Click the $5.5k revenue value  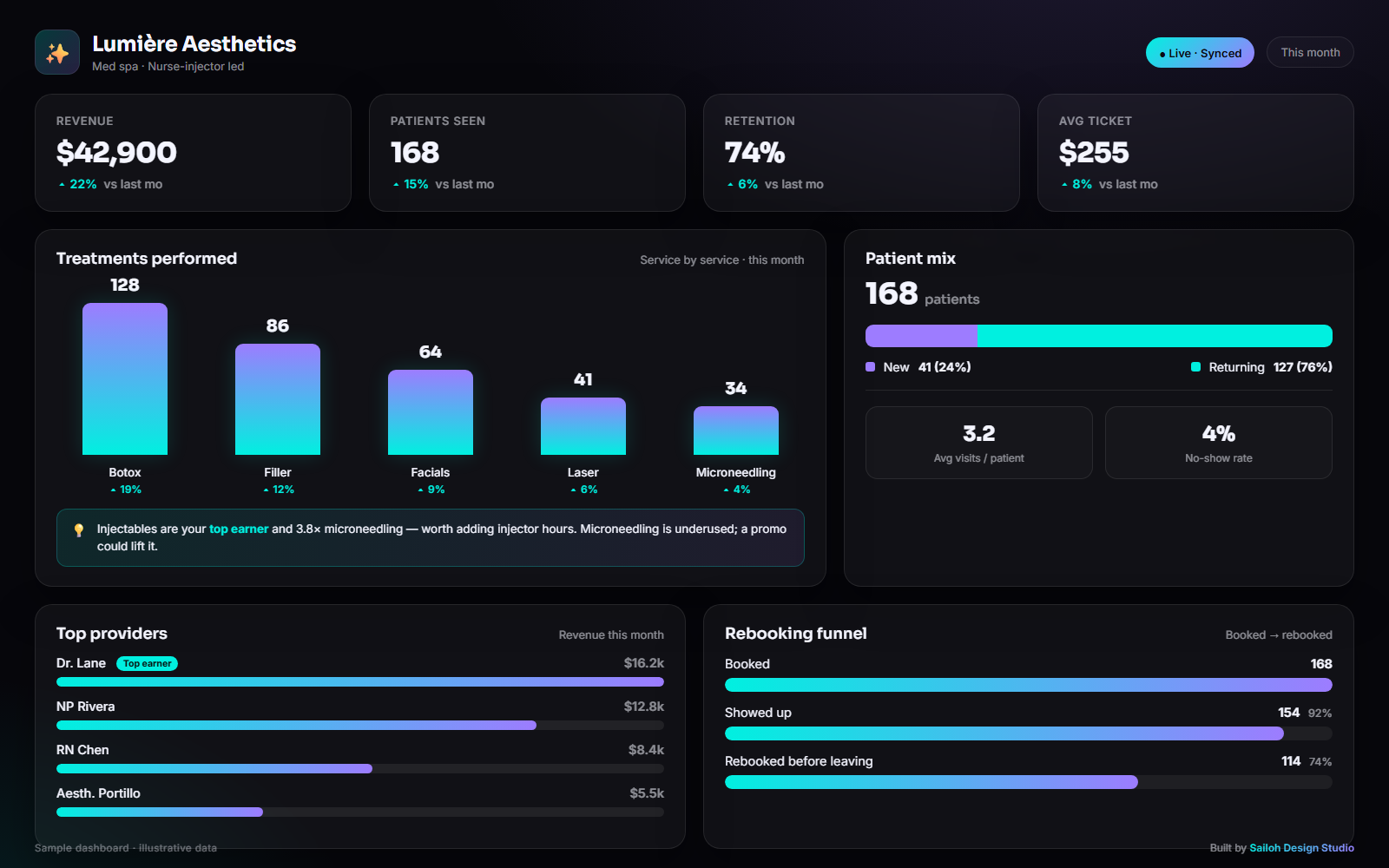pos(647,793)
